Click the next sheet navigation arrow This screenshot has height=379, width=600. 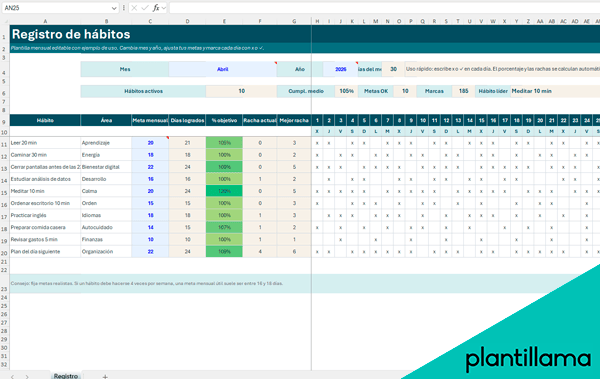27,377
